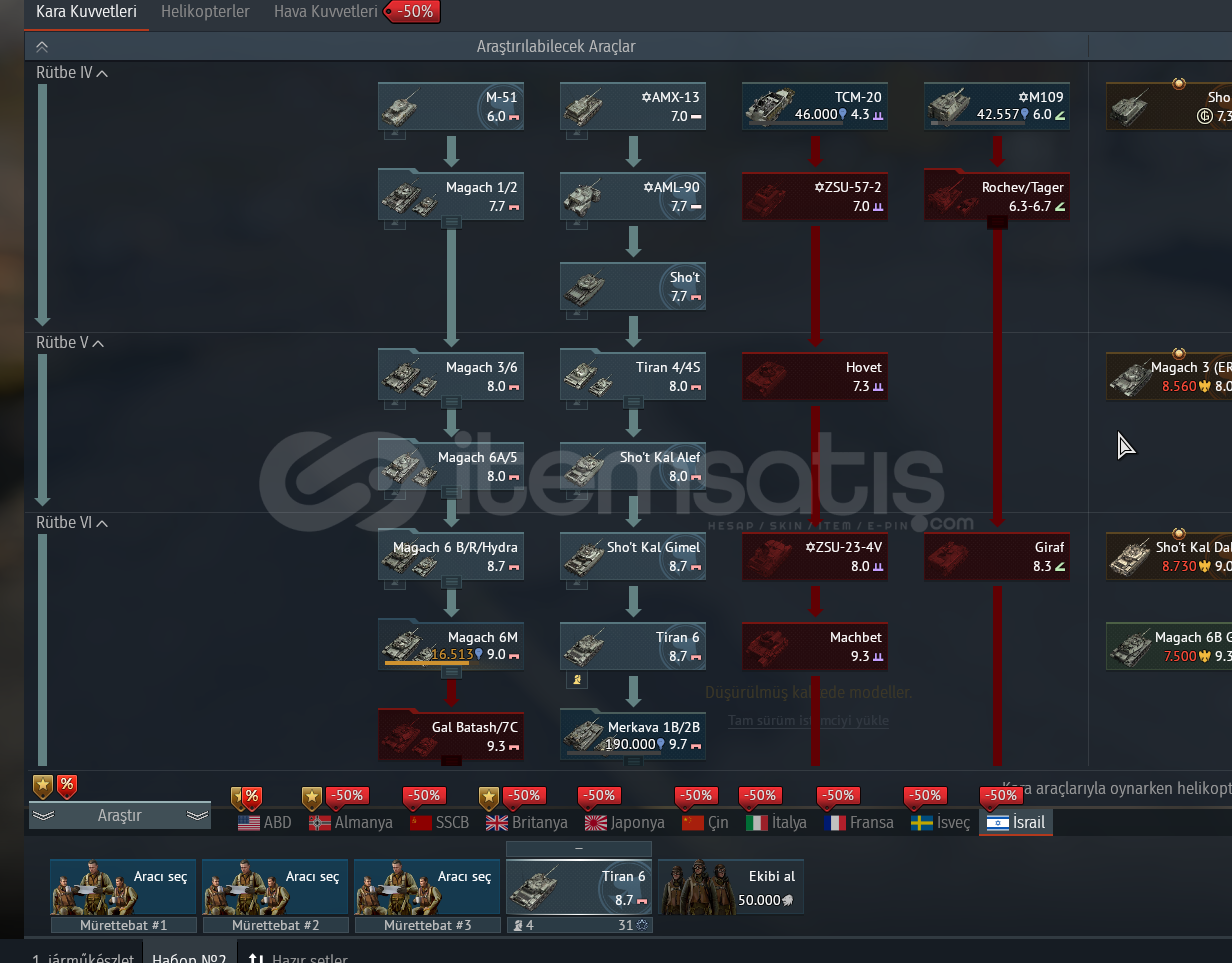Click the Tam sürüm istemciyi yükle link
1232x963 pixels.
(808, 720)
